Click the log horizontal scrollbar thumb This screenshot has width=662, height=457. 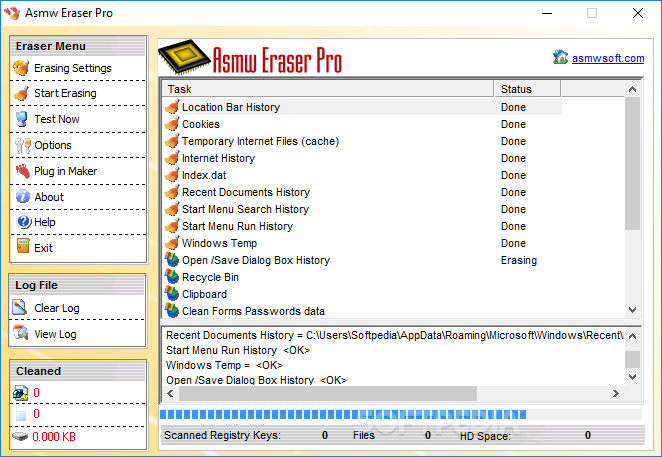328,394
